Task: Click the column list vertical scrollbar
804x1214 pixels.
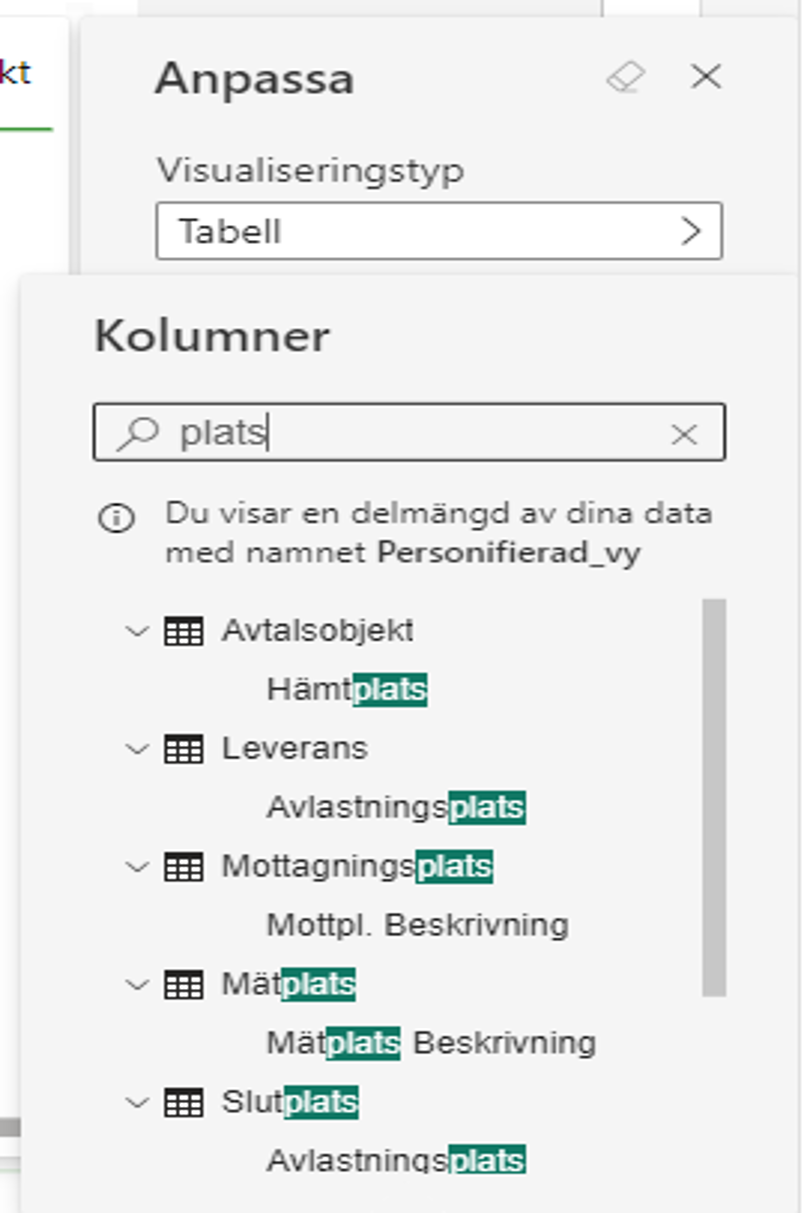Action: [714, 797]
